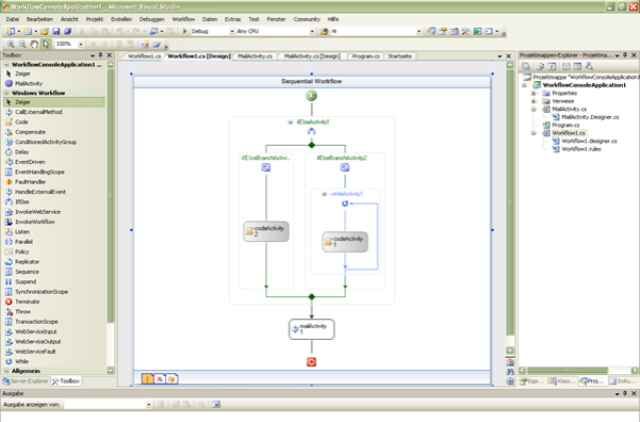Click the designer vertical scrollbar down arrow

(x=510, y=350)
